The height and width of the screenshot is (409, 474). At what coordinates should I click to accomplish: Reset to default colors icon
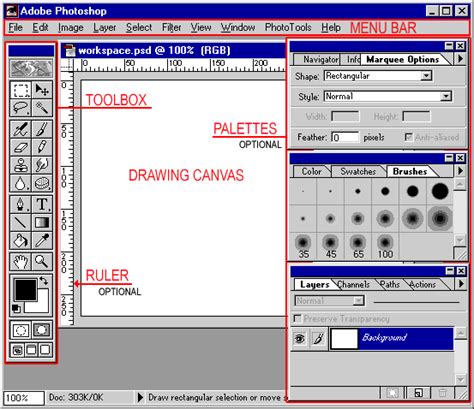click(16, 308)
